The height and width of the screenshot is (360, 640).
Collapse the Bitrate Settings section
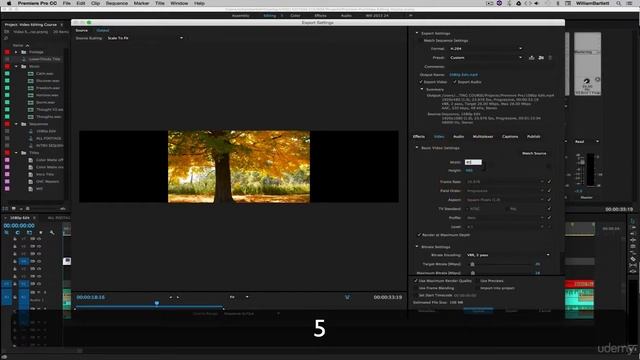417,247
